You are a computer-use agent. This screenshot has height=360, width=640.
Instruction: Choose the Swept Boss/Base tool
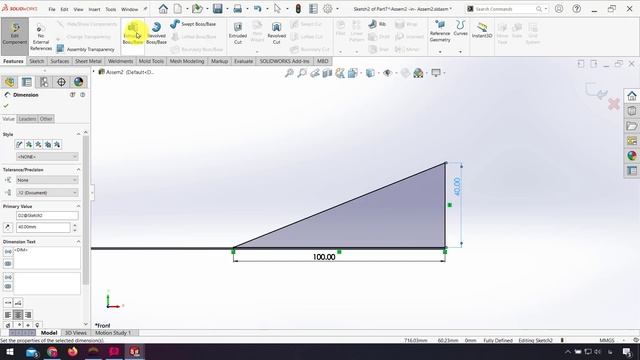(x=193, y=24)
